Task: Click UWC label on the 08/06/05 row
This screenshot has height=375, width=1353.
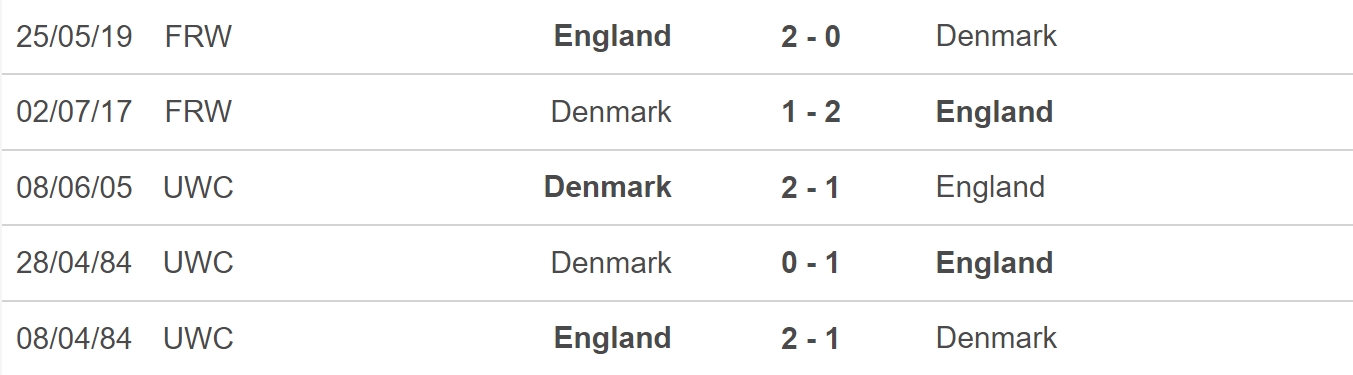Action: point(198,187)
